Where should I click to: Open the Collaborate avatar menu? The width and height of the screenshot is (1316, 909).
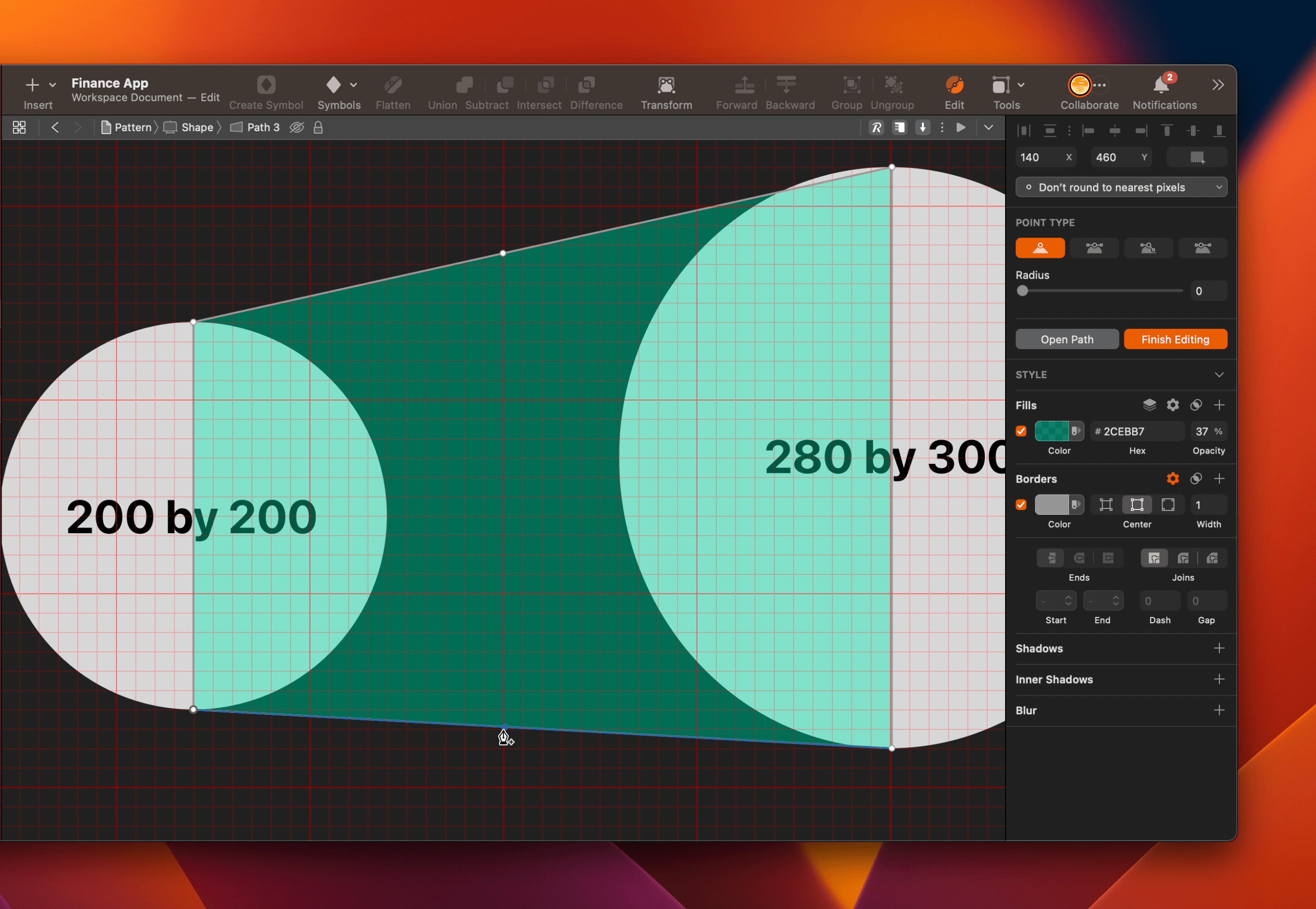(x=1080, y=86)
